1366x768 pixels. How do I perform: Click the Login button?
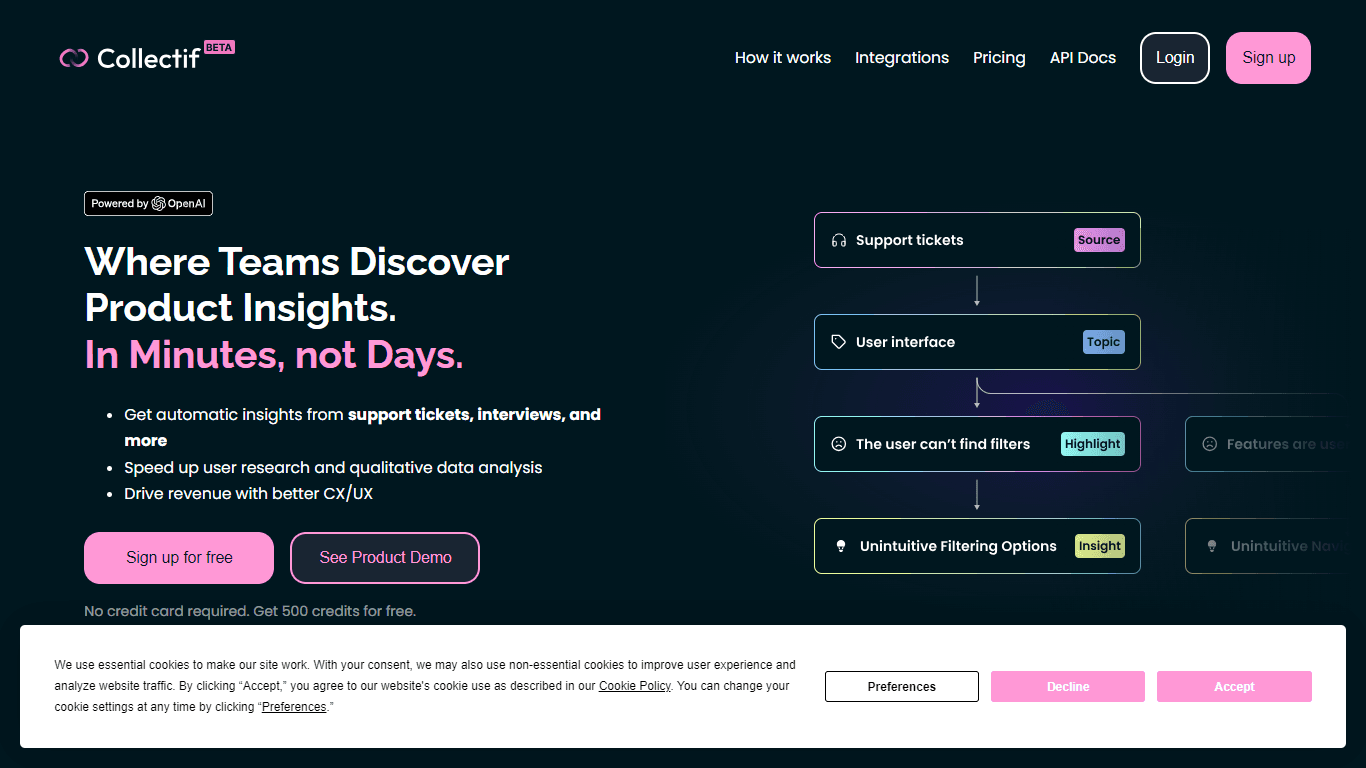click(1175, 58)
